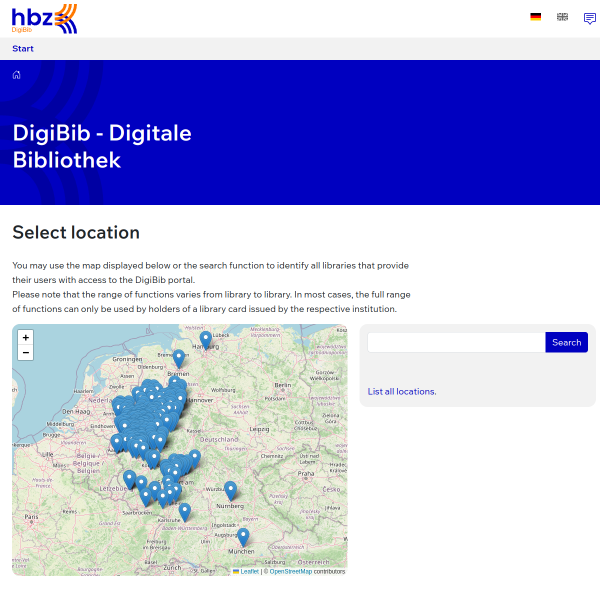This screenshot has height=600, width=600.
Task: Open the Leaflet attribution link
Action: [249, 571]
